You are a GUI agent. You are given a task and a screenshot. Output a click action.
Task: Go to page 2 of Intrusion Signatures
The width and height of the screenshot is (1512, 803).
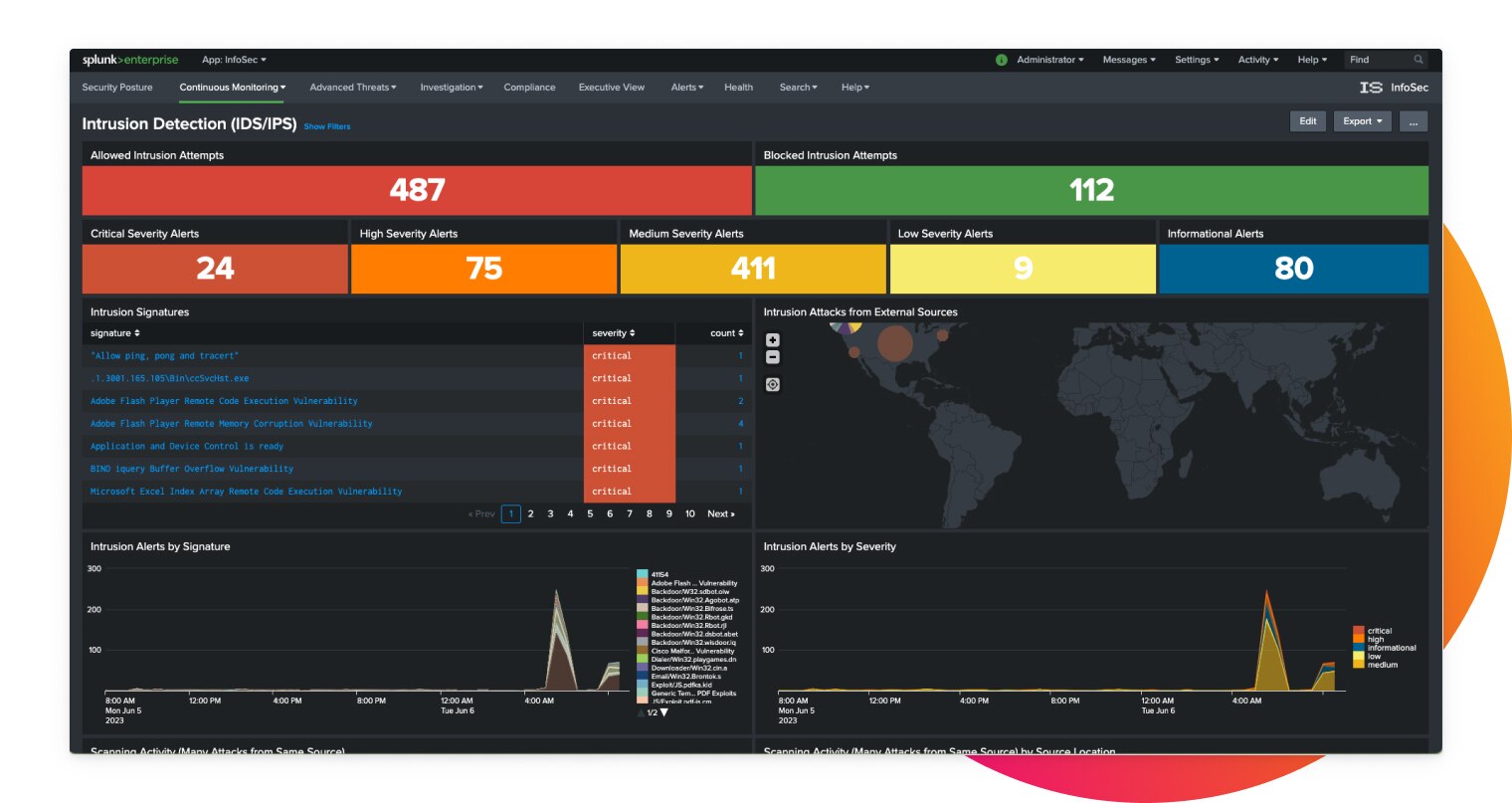pyautogui.click(x=530, y=513)
